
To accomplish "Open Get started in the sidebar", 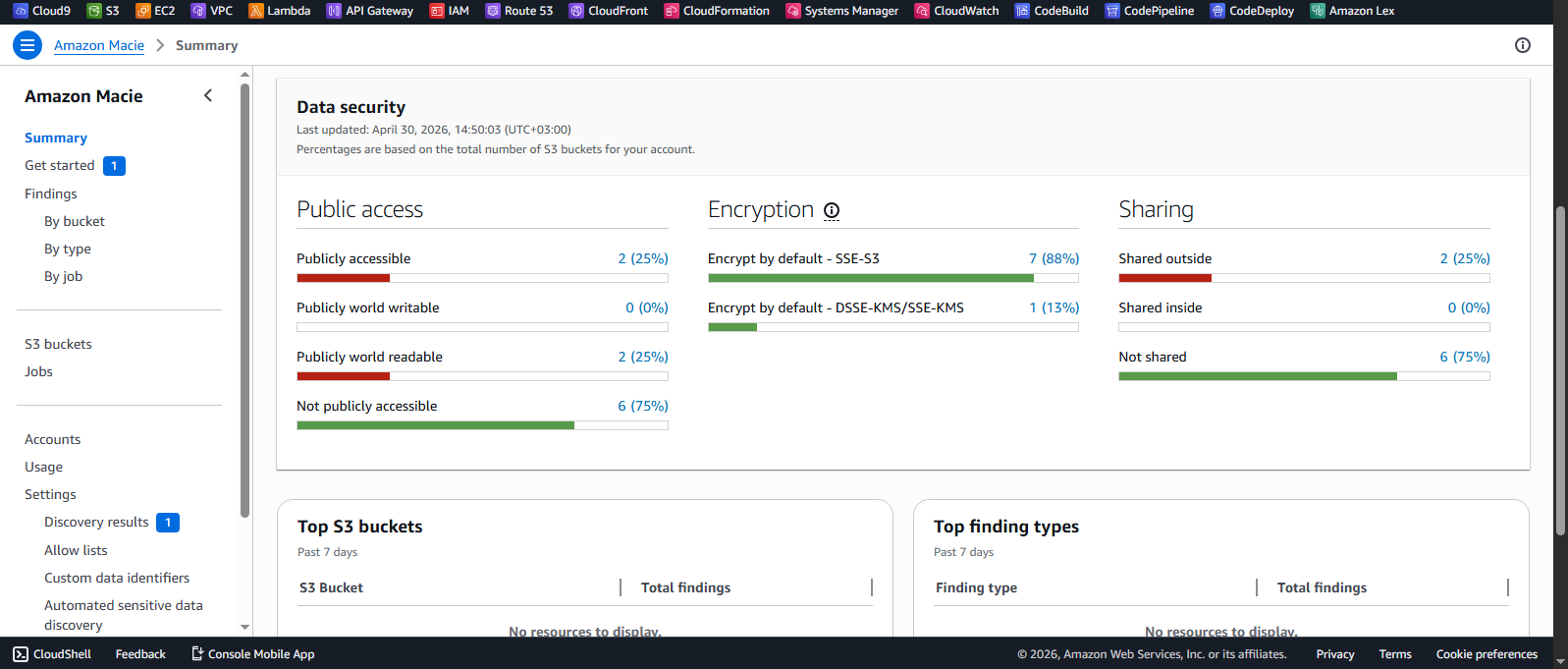I will (x=60, y=165).
